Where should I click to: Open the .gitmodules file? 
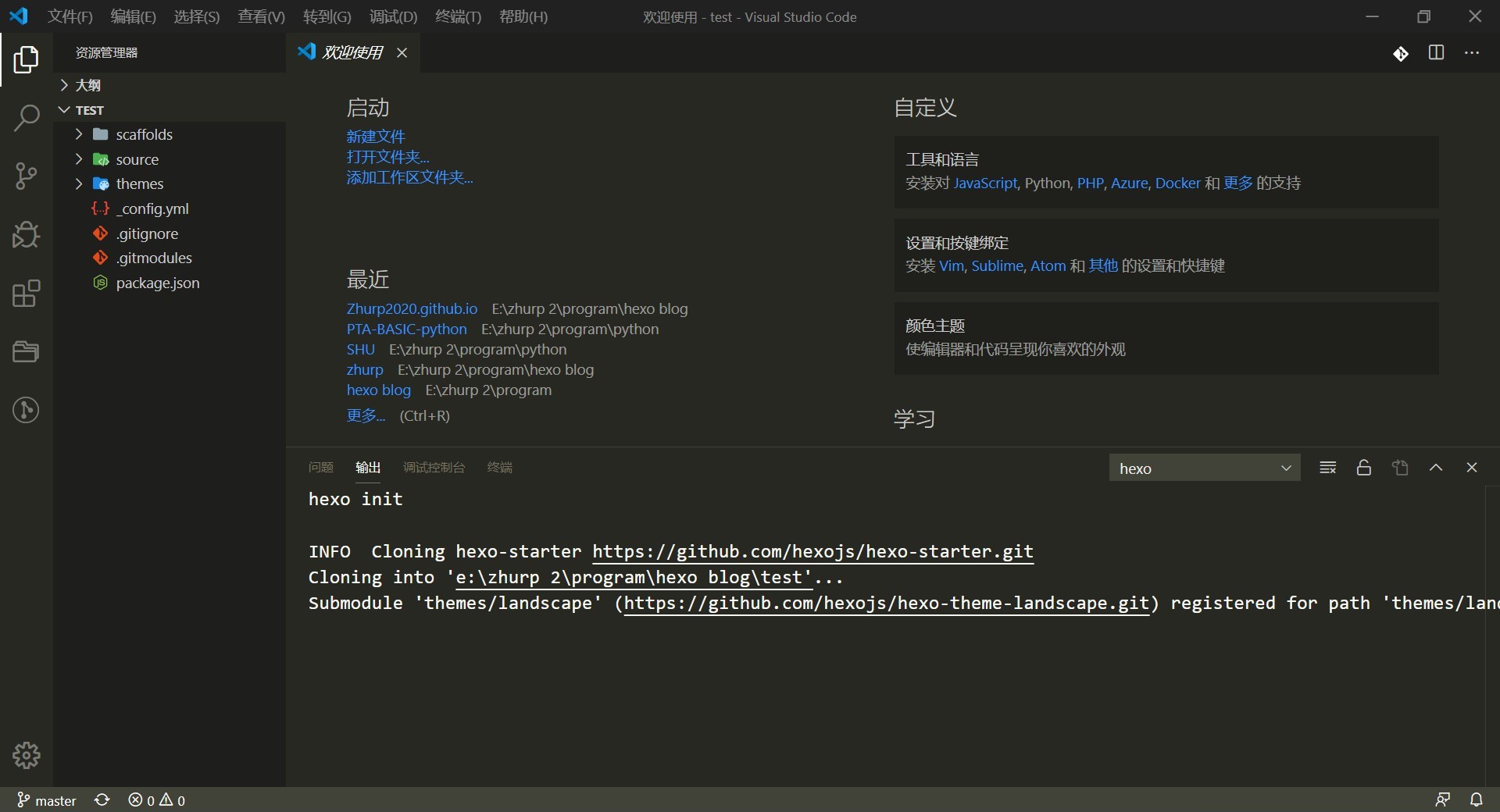(169, 258)
